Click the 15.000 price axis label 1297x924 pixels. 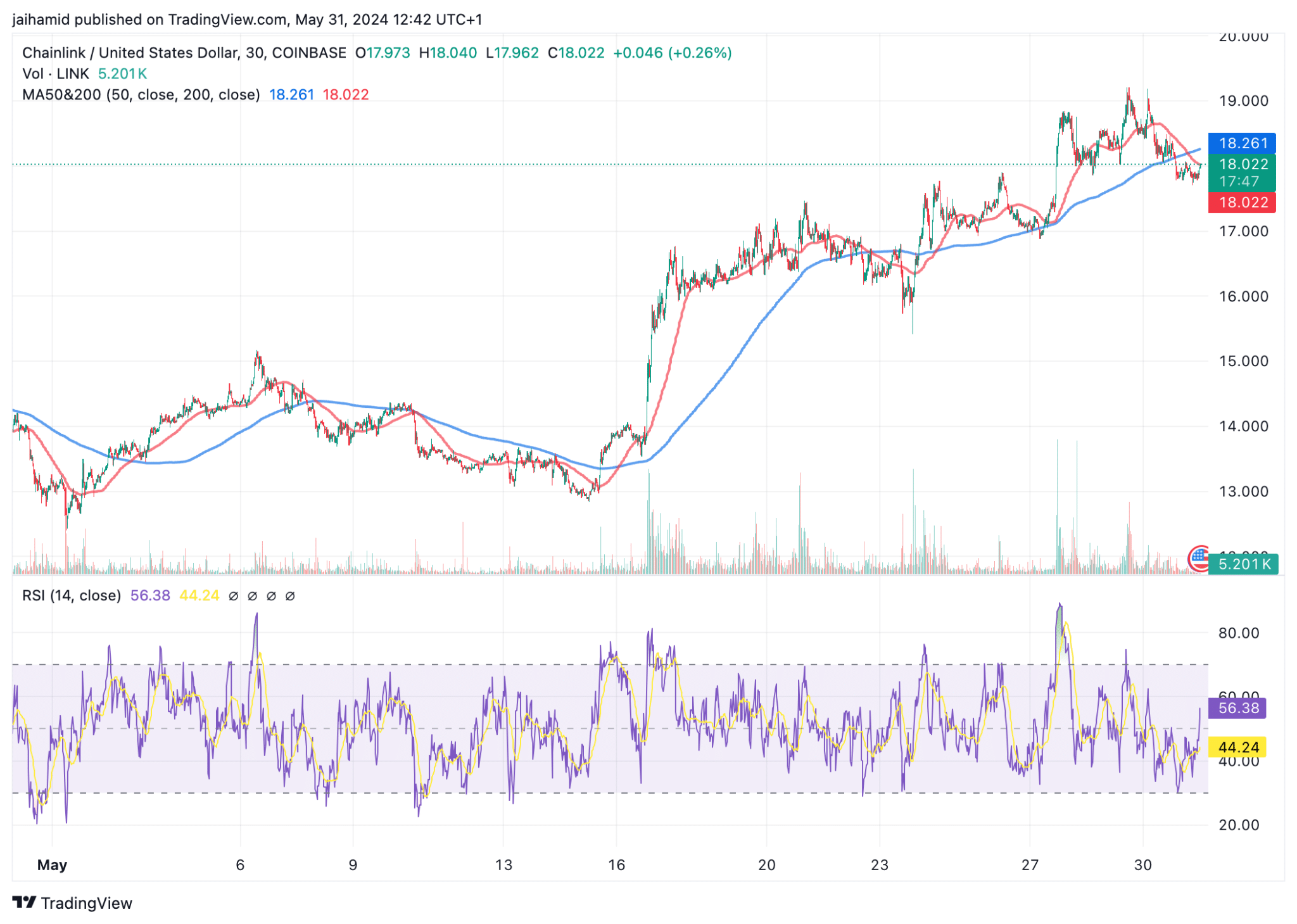click(1244, 361)
